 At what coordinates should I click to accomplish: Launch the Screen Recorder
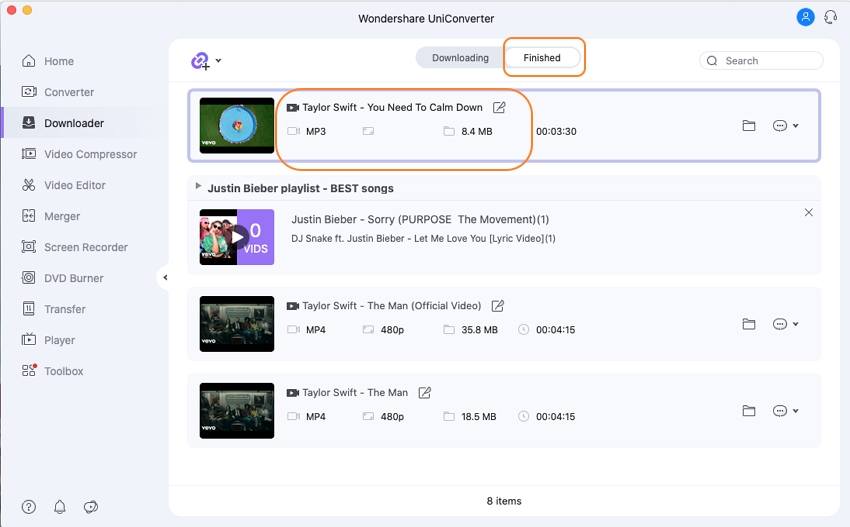point(74,247)
